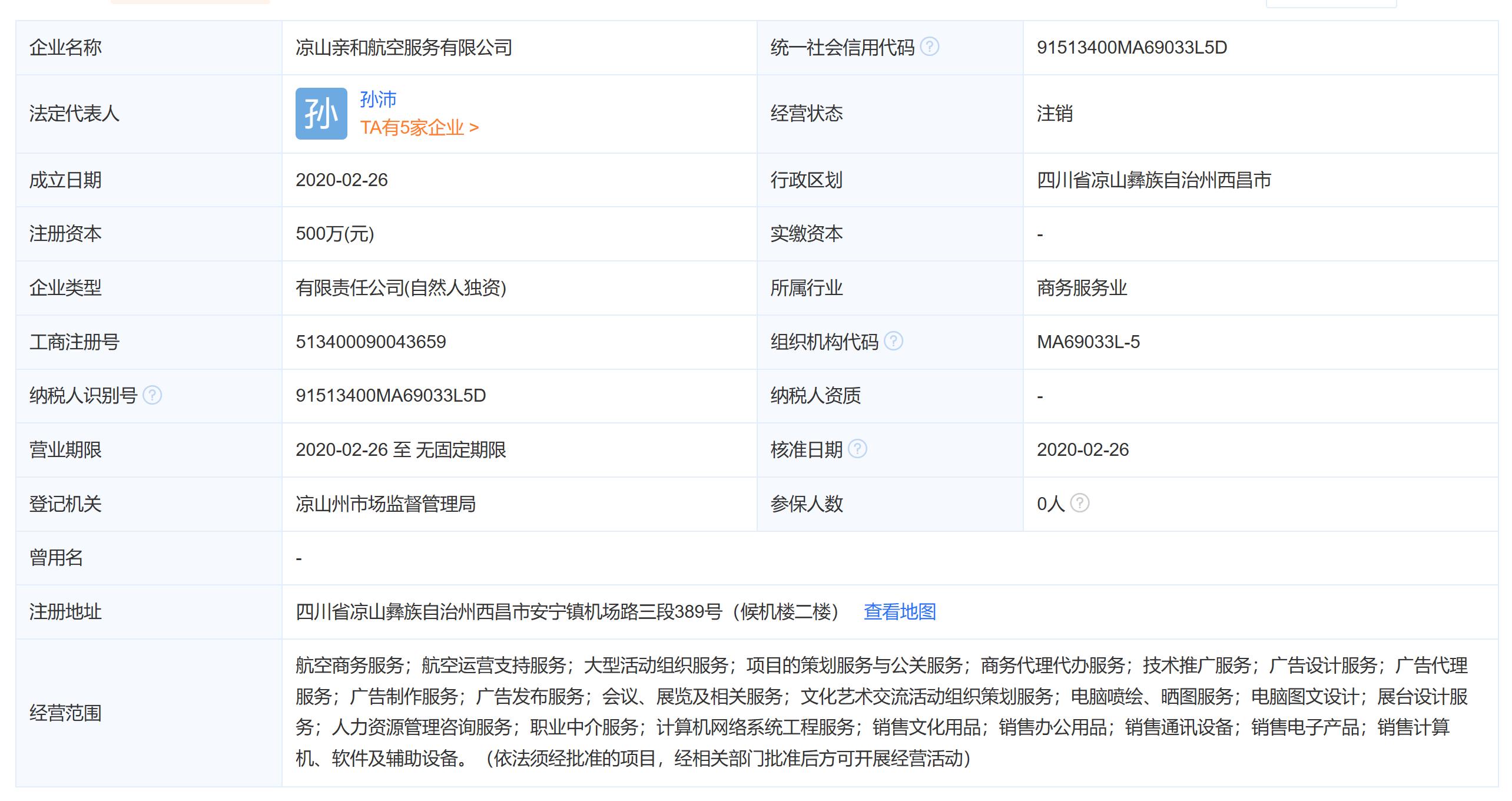Select the 参保人数 label cell

pyautogui.click(x=890, y=504)
